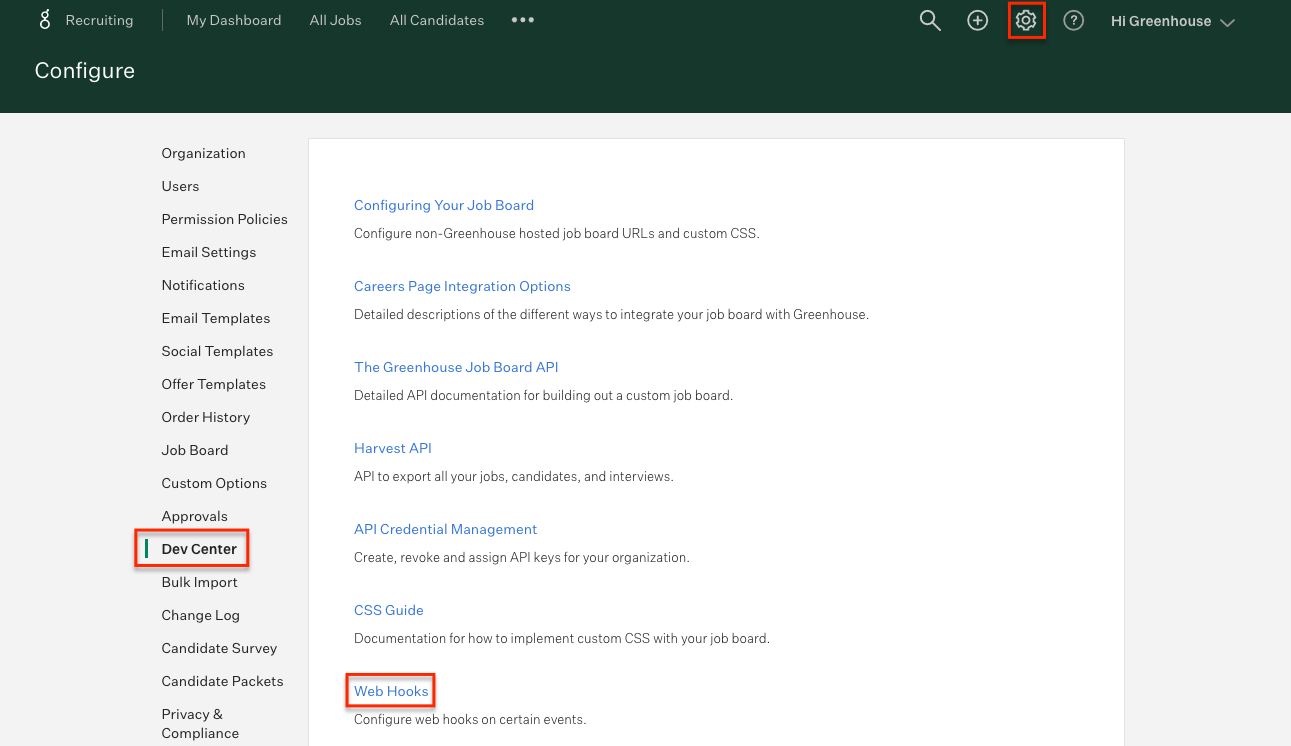Viewport: 1291px width, 746px height.
Task: Open All Candidates in top navigation
Action: pyautogui.click(x=437, y=20)
